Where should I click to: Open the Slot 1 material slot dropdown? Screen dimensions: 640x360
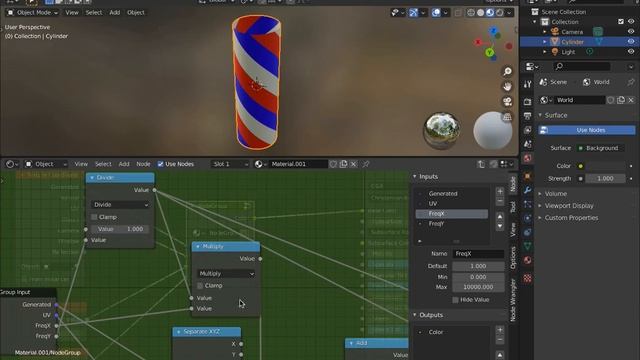[x=230, y=164]
